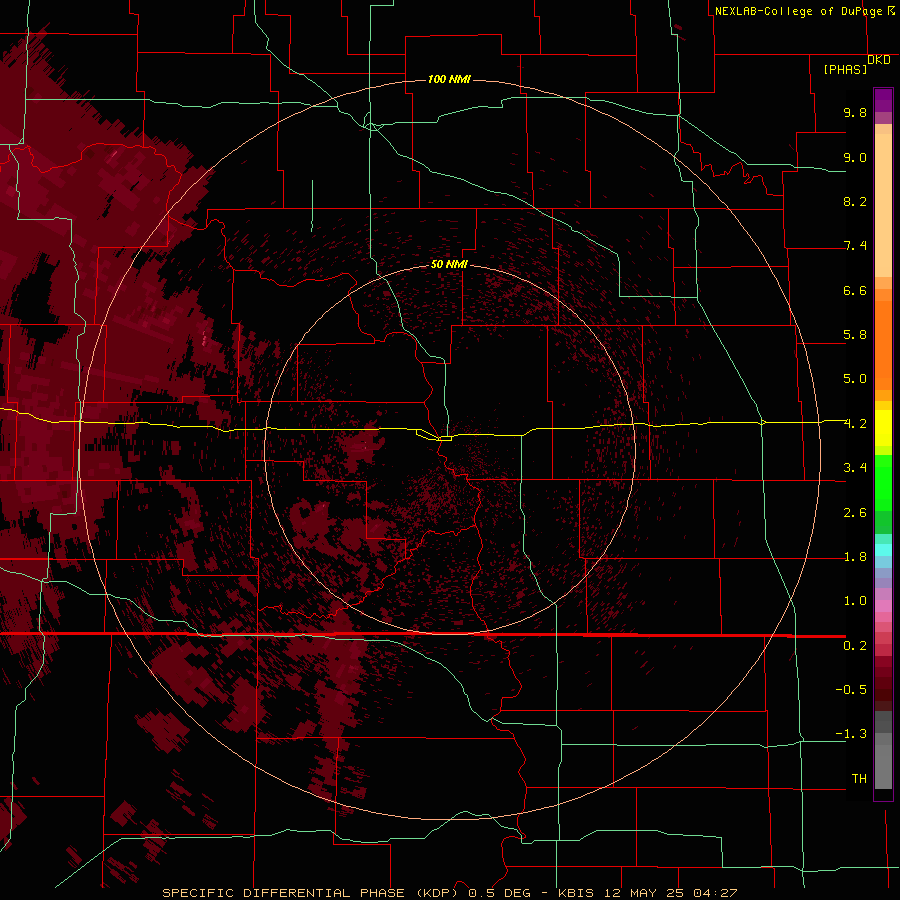This screenshot has width=900, height=900.
Task: Click the 9.8 value on the color scale
Action: click(855, 112)
